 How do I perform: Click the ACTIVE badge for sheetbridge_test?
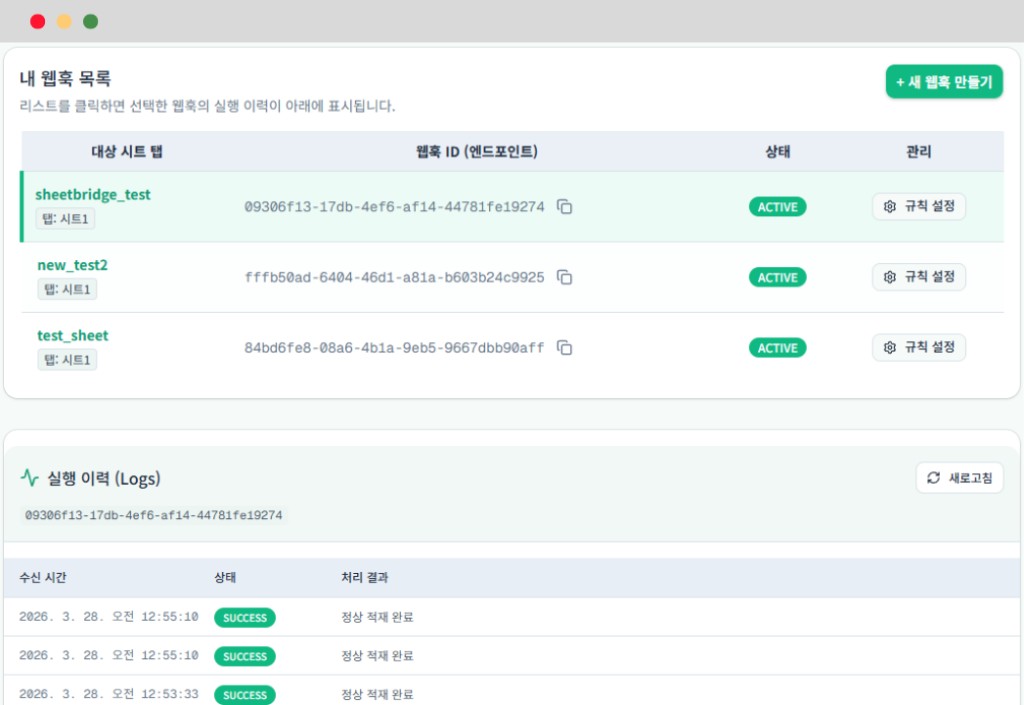pos(777,207)
